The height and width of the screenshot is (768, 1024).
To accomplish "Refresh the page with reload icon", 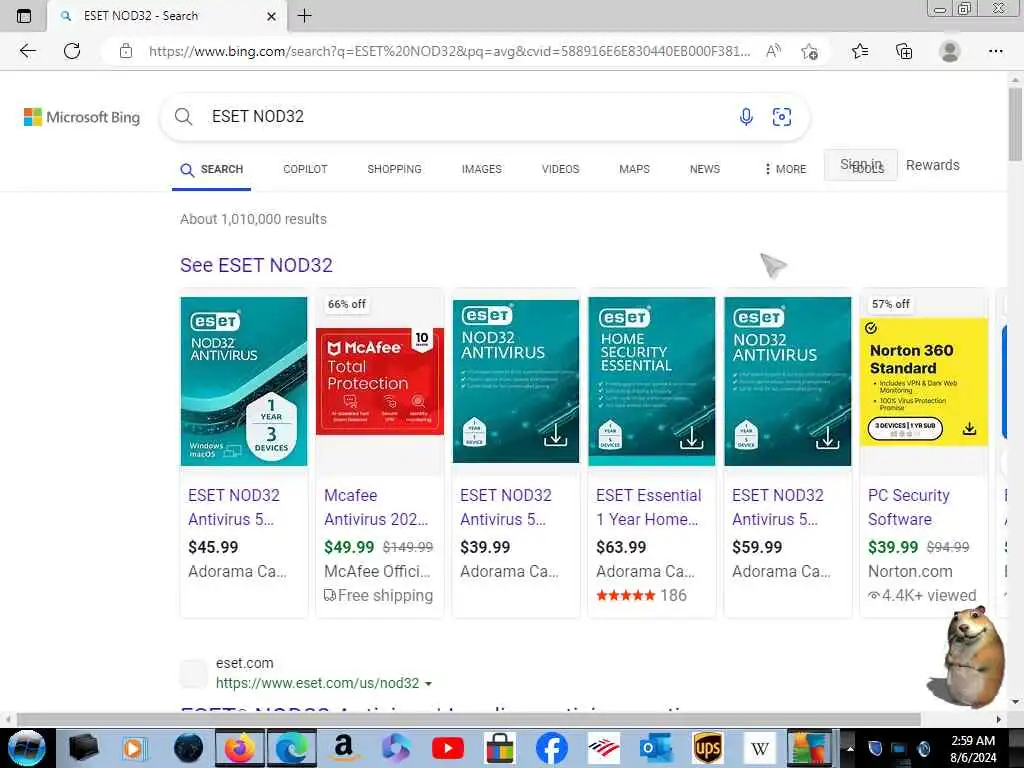I will tap(72, 51).
